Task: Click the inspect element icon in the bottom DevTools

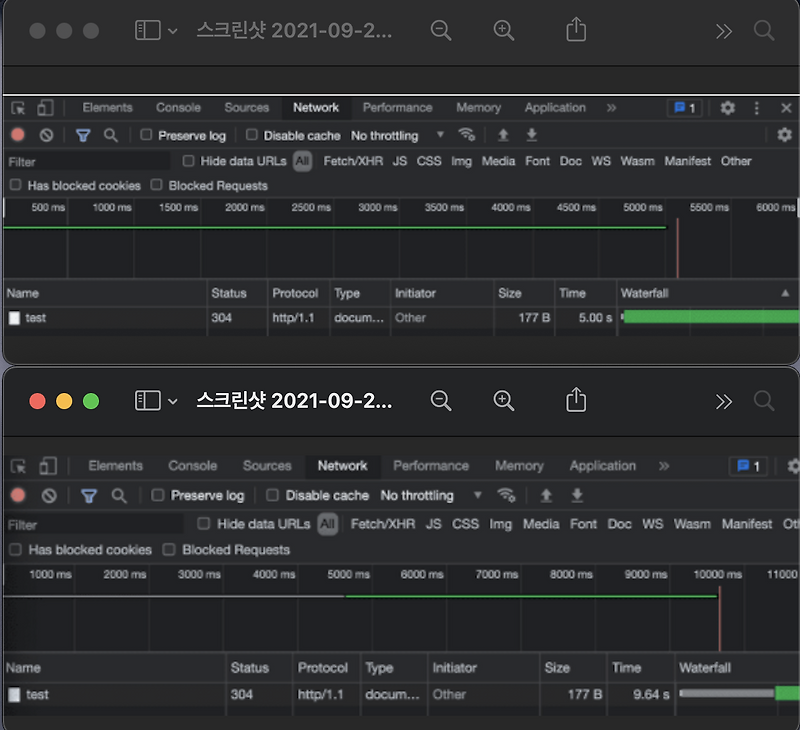Action: (18, 466)
